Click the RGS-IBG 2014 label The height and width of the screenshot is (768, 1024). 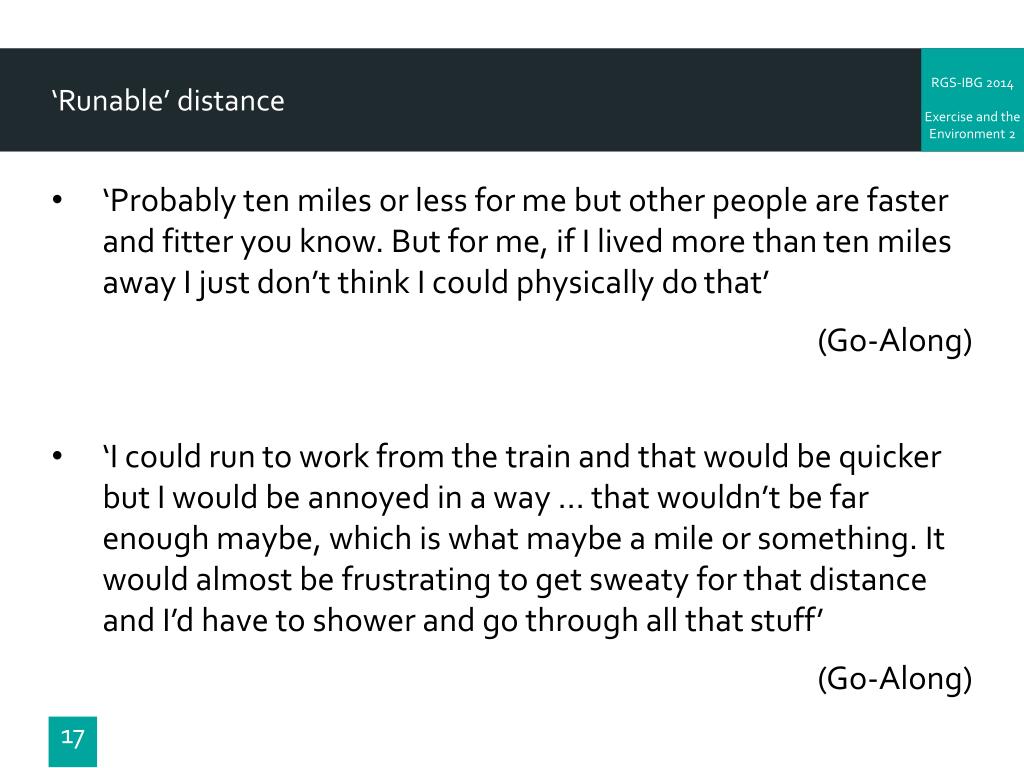[x=972, y=83]
